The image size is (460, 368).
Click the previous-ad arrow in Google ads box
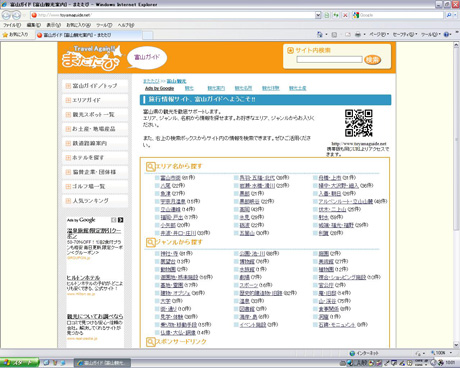click(114, 220)
